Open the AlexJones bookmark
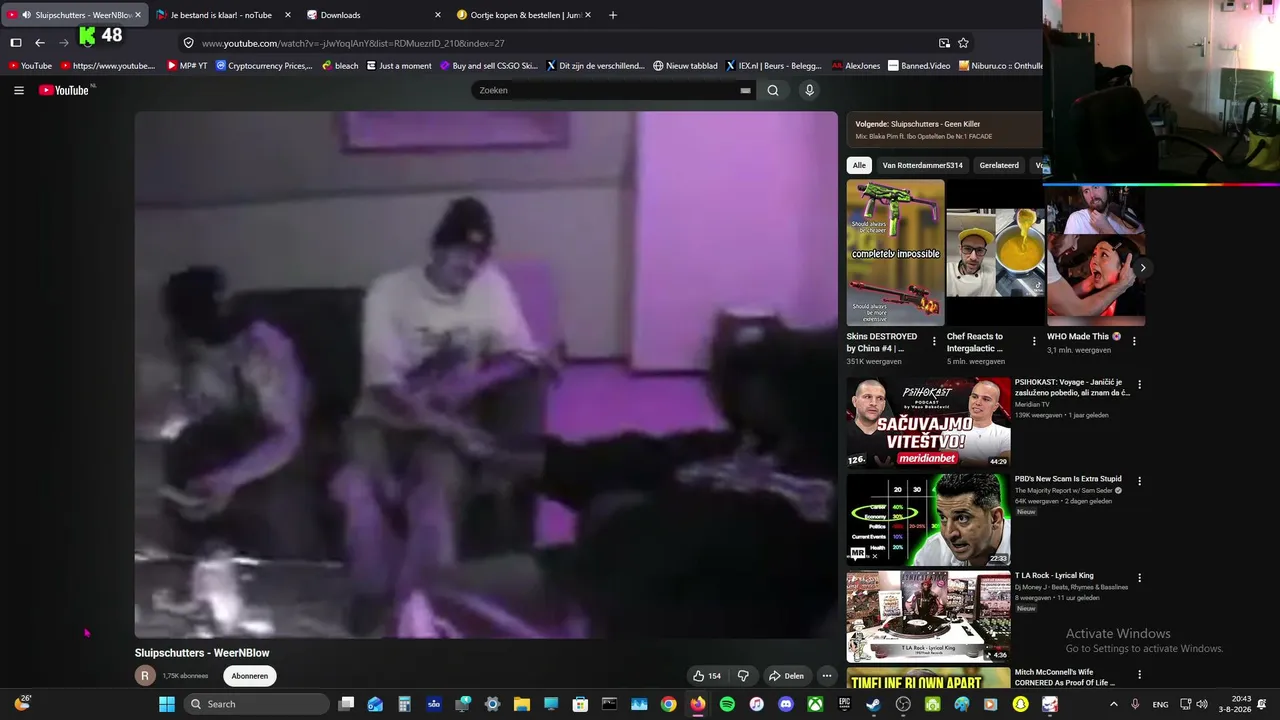The image size is (1280, 720). tap(856, 66)
